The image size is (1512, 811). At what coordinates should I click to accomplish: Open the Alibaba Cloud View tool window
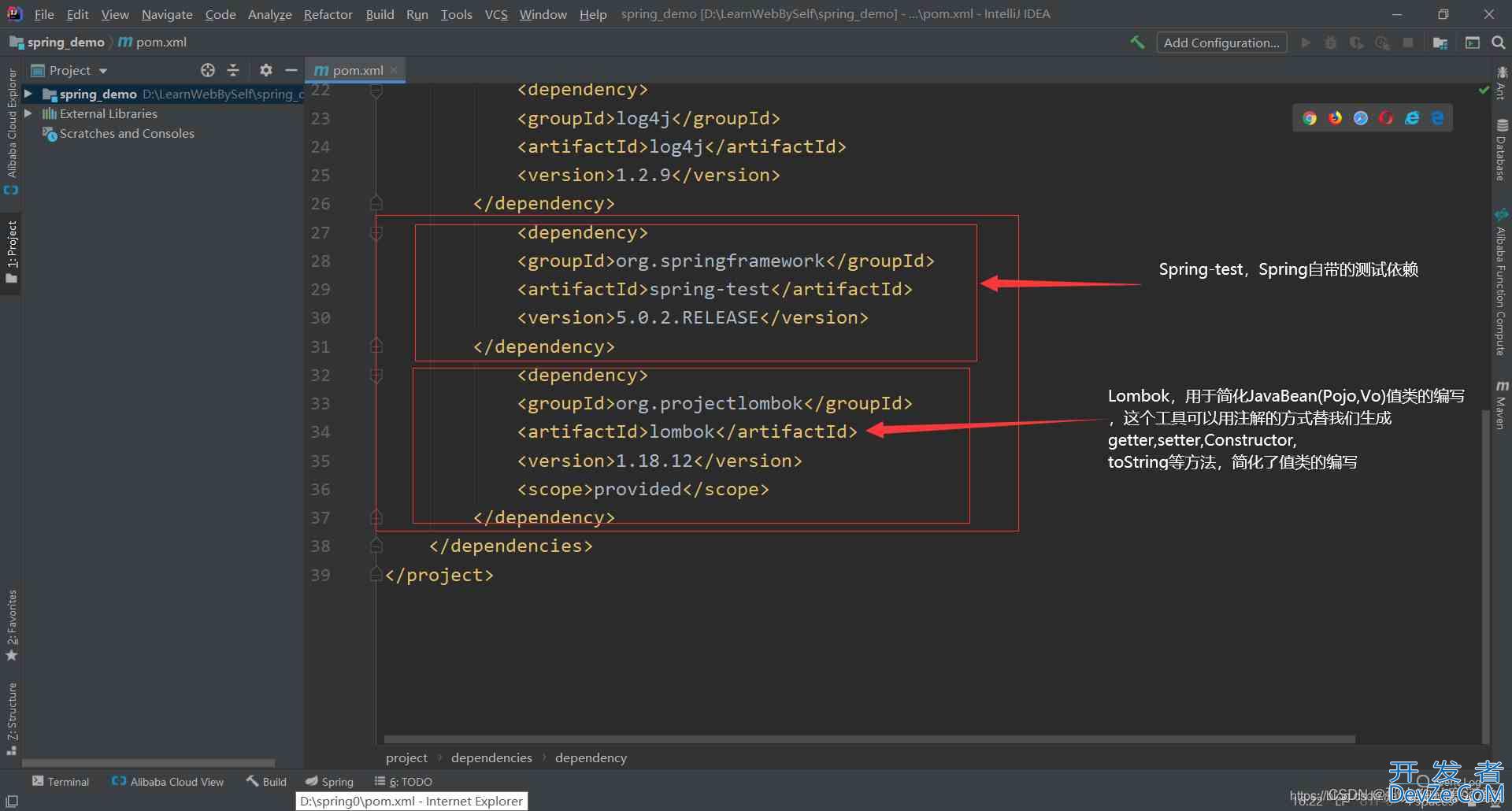pos(168,781)
